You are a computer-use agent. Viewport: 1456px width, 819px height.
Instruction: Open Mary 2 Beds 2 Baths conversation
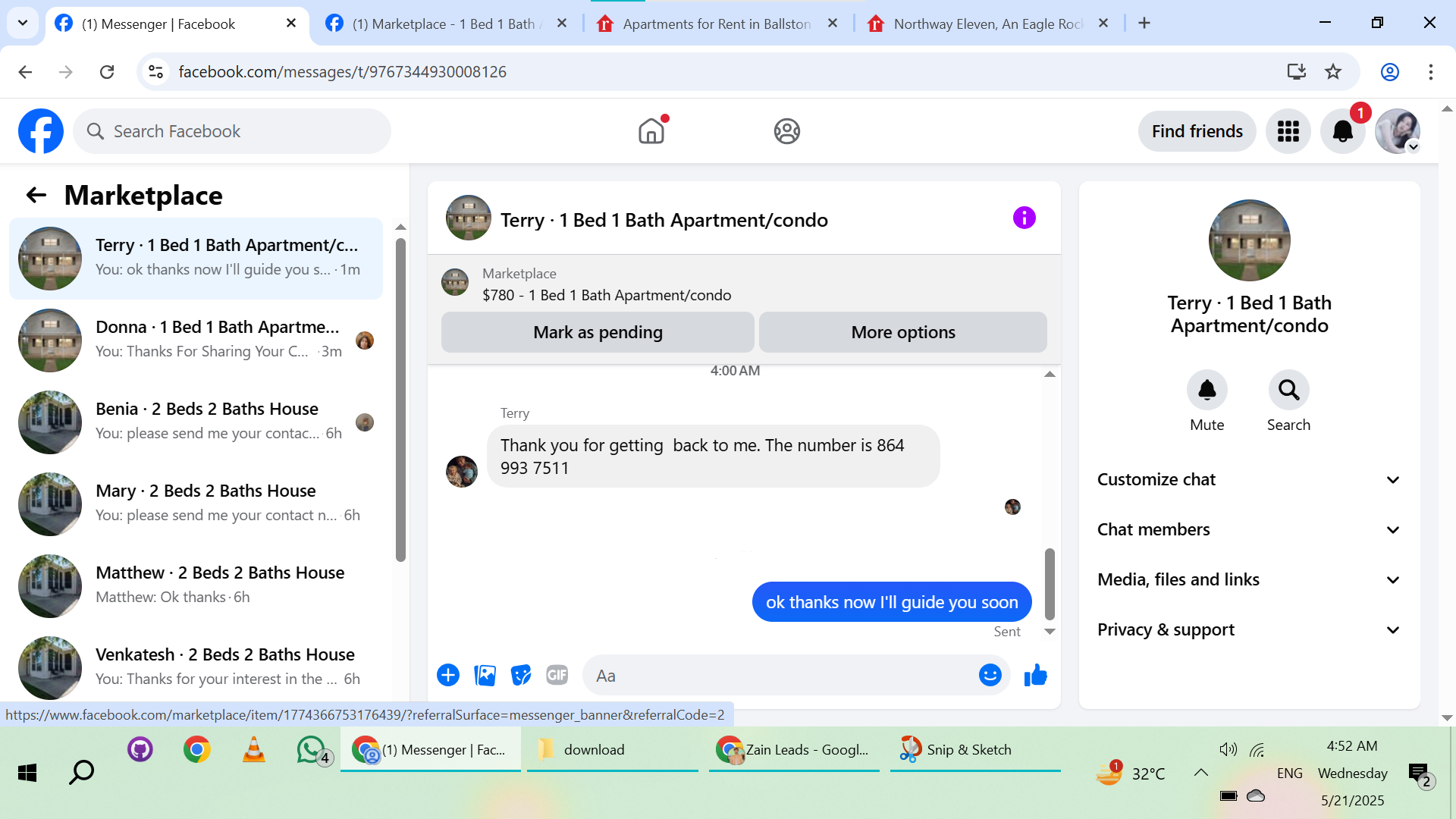click(196, 504)
